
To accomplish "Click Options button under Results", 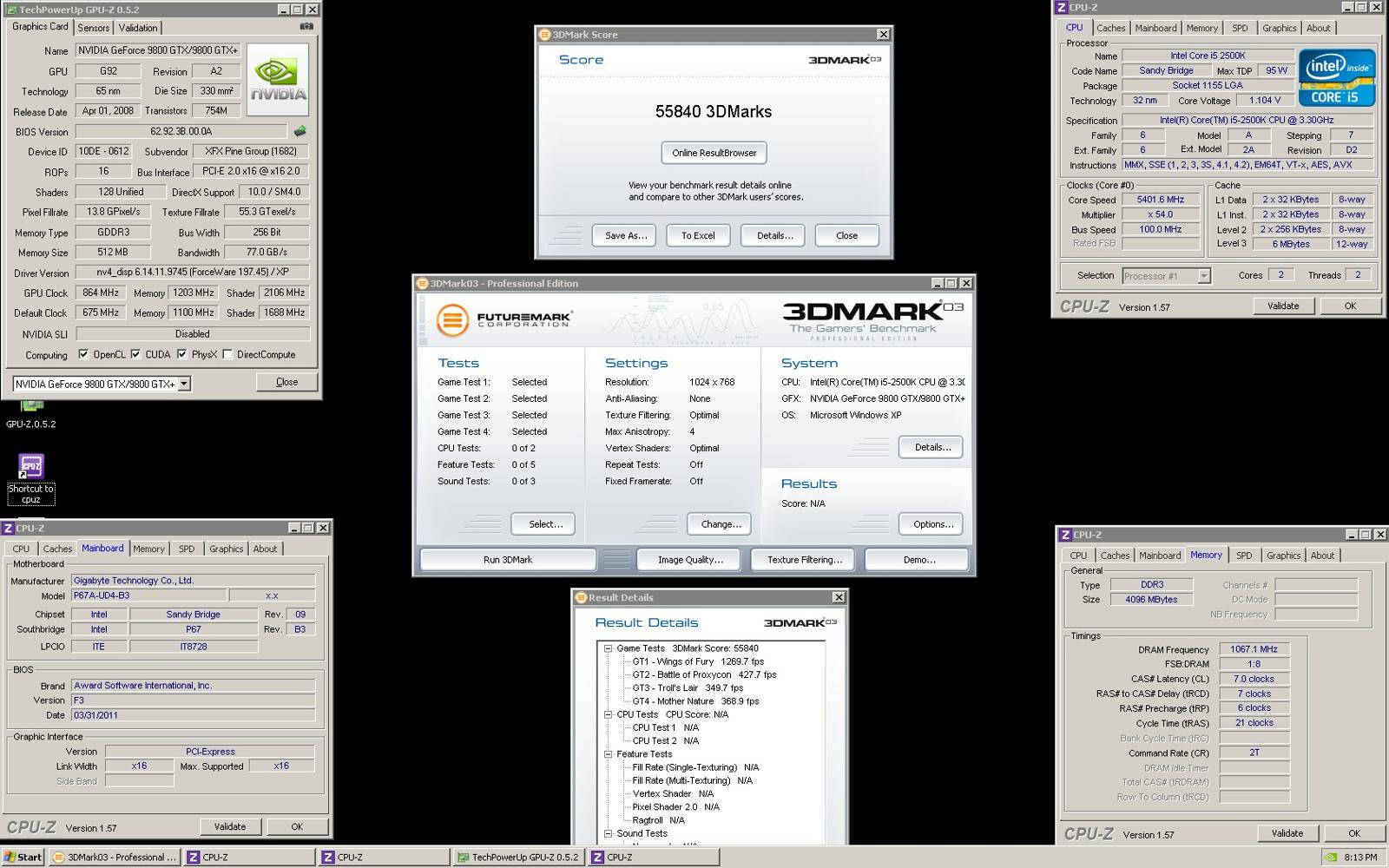I will (x=932, y=524).
